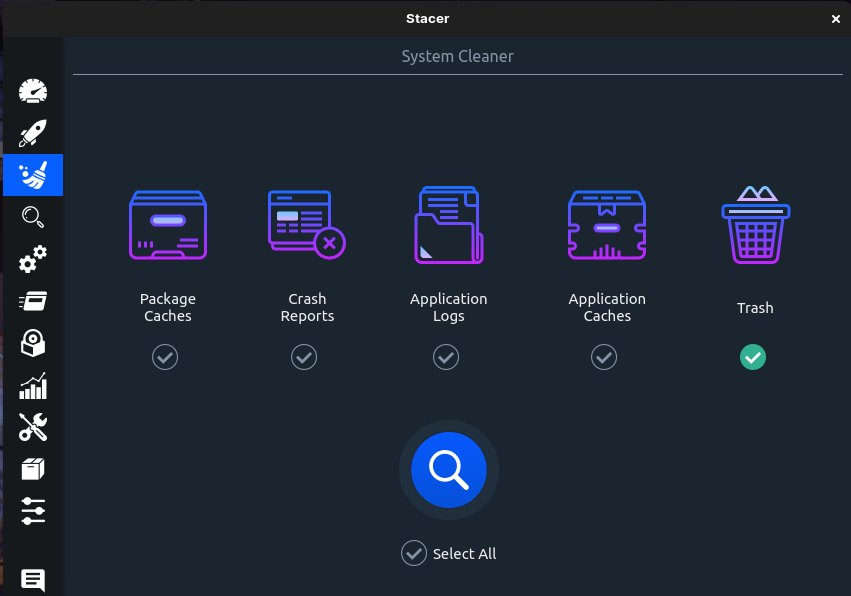Open Startup Apps rocket page
The image size is (851, 596).
pyautogui.click(x=33, y=133)
